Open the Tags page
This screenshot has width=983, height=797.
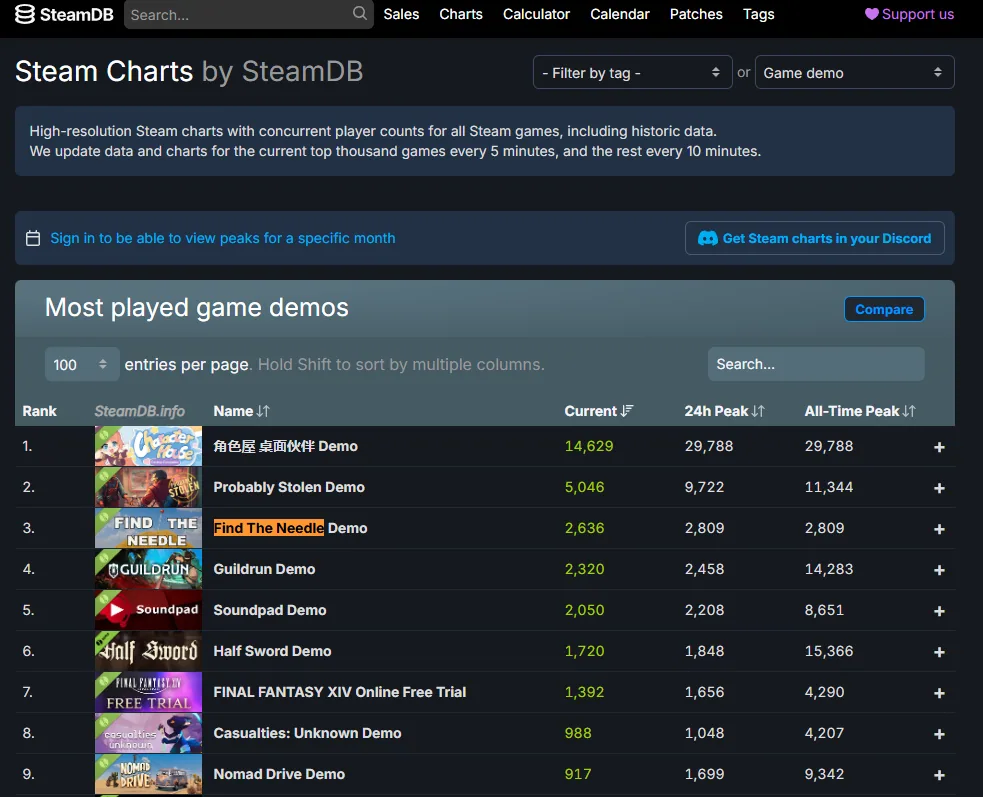coord(759,14)
